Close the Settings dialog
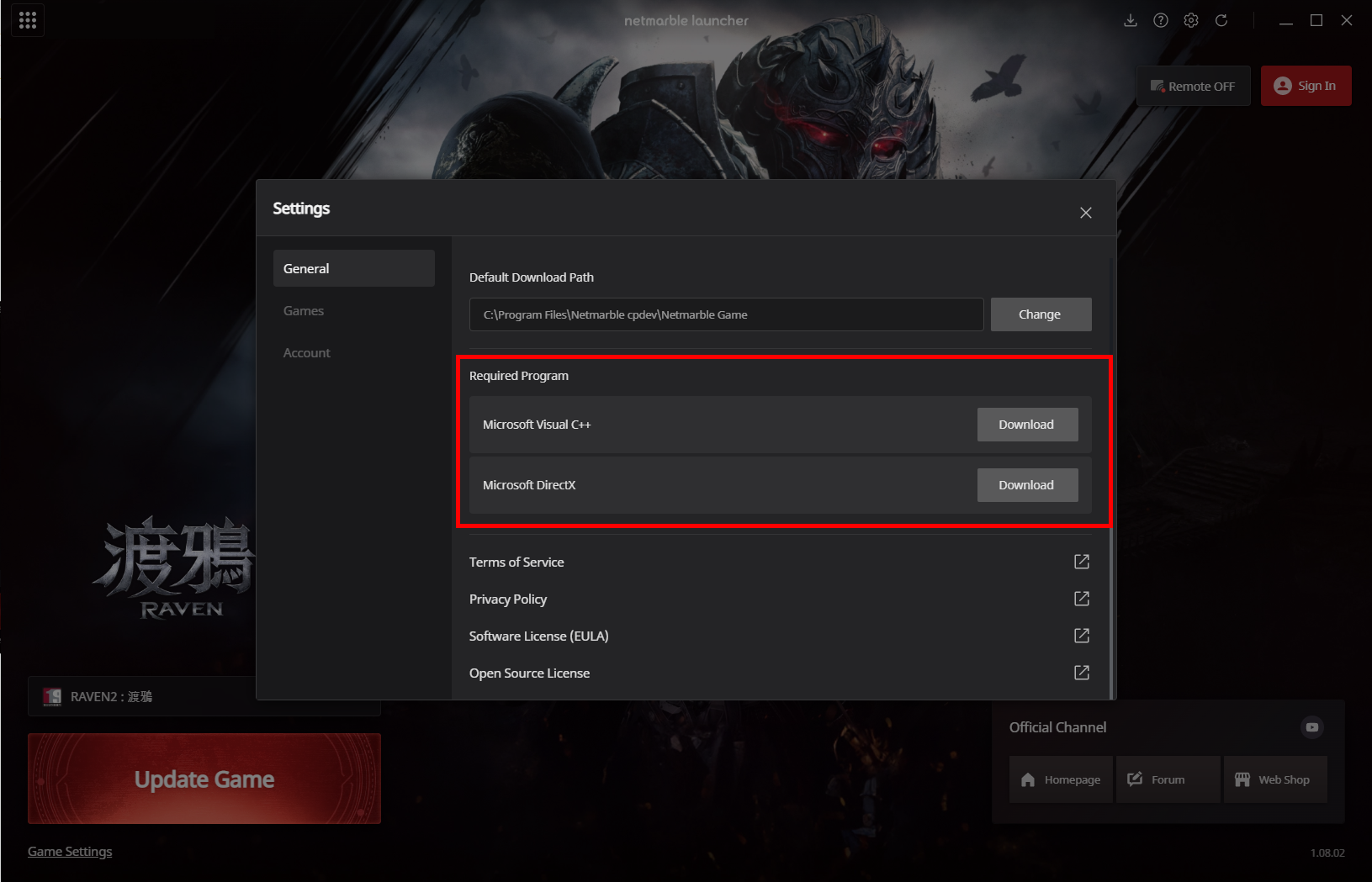This screenshot has width=1372, height=882. pos(1086,213)
